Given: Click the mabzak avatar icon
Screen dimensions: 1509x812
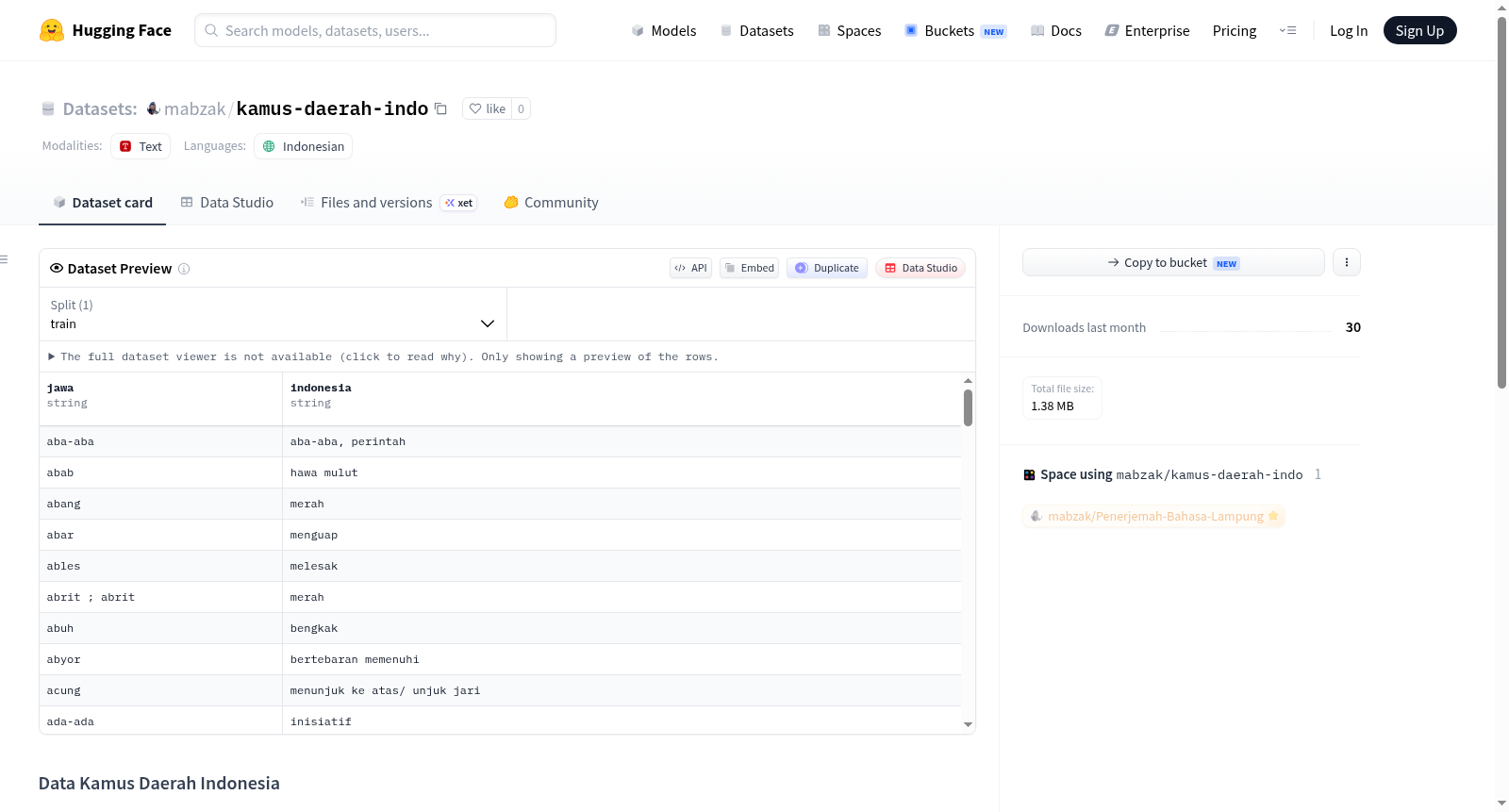Looking at the screenshot, I should click(153, 108).
